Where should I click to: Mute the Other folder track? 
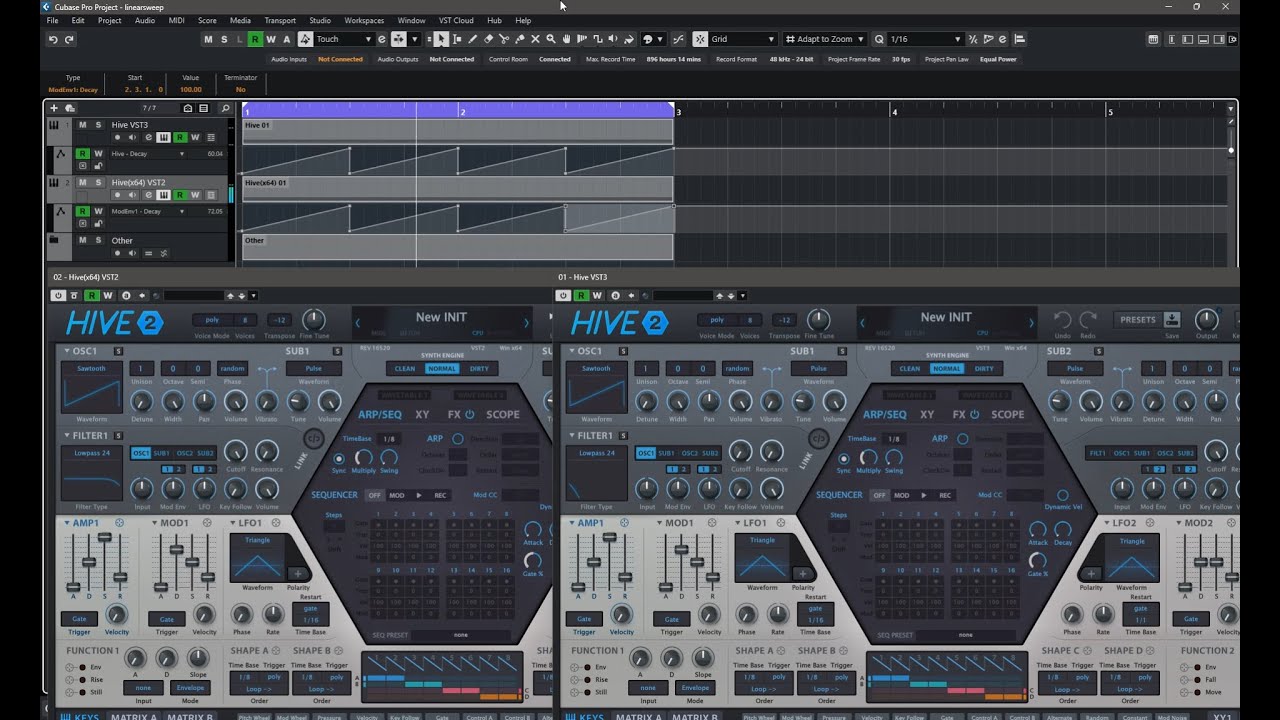click(82, 240)
